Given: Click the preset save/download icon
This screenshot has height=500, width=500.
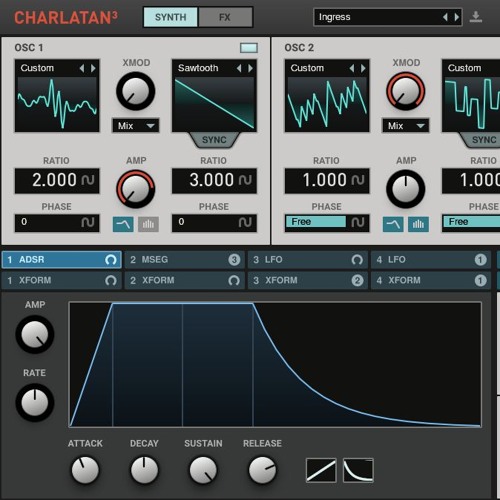Looking at the screenshot, I should coord(476,17).
